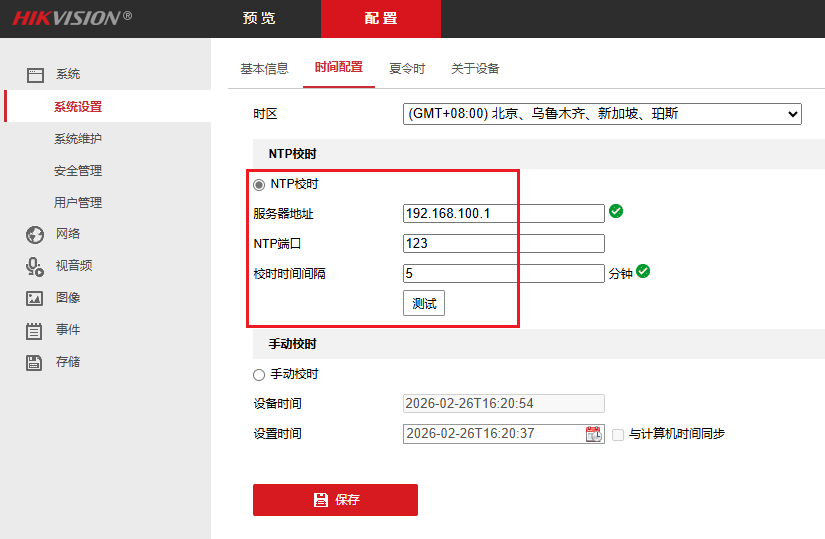Click the 事件 calendar icon

click(34, 331)
